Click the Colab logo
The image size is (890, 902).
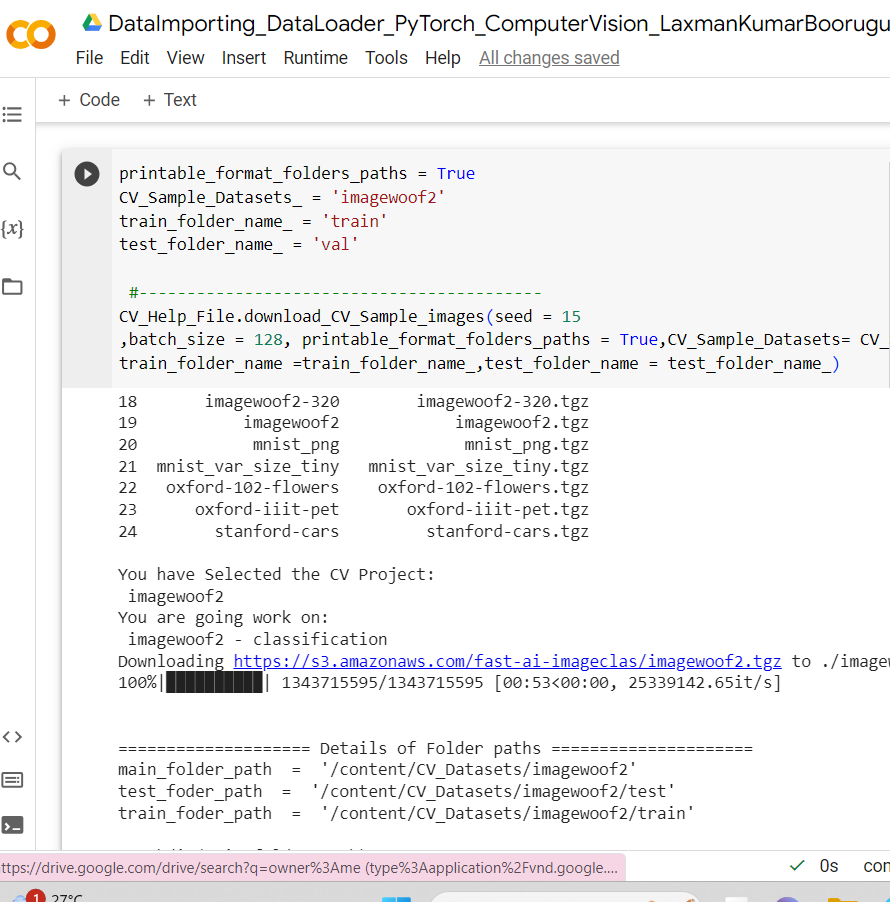(30, 35)
